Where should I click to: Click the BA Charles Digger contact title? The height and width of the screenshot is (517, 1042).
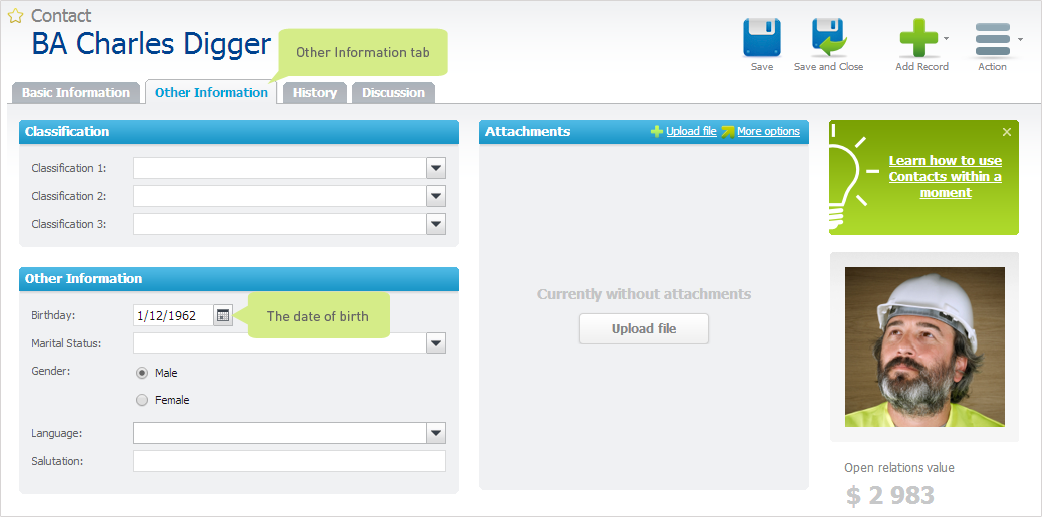[x=152, y=44]
